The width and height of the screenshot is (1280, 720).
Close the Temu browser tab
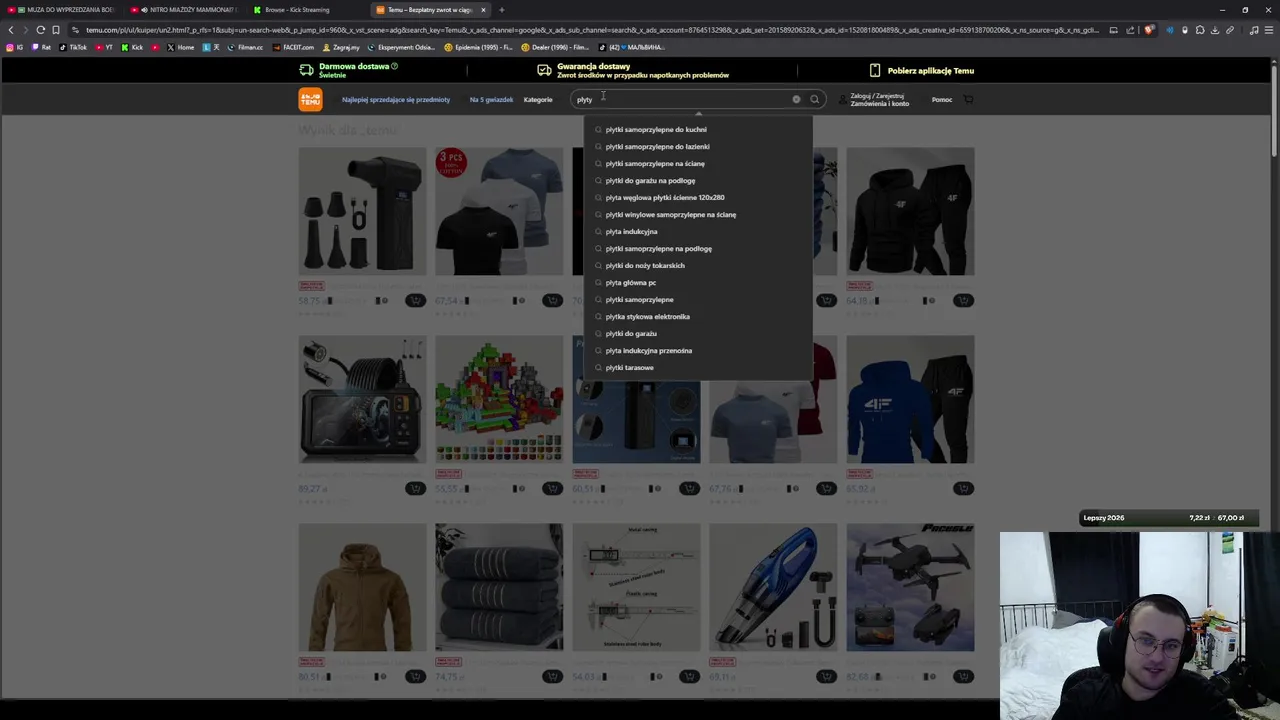(x=483, y=10)
